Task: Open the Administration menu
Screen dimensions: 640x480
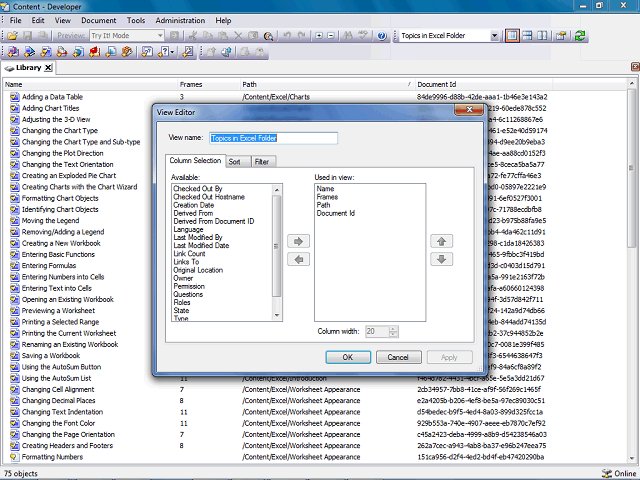Action: (x=180, y=20)
